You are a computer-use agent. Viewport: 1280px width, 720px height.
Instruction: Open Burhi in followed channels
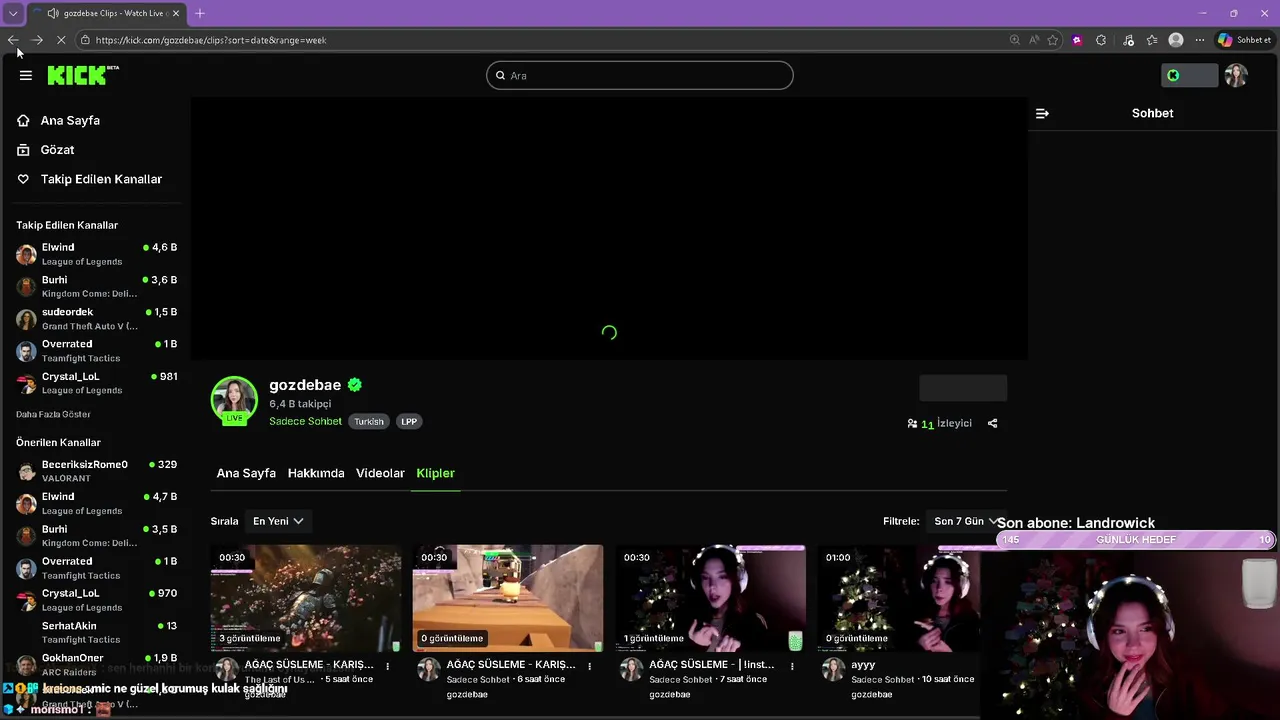(97, 286)
